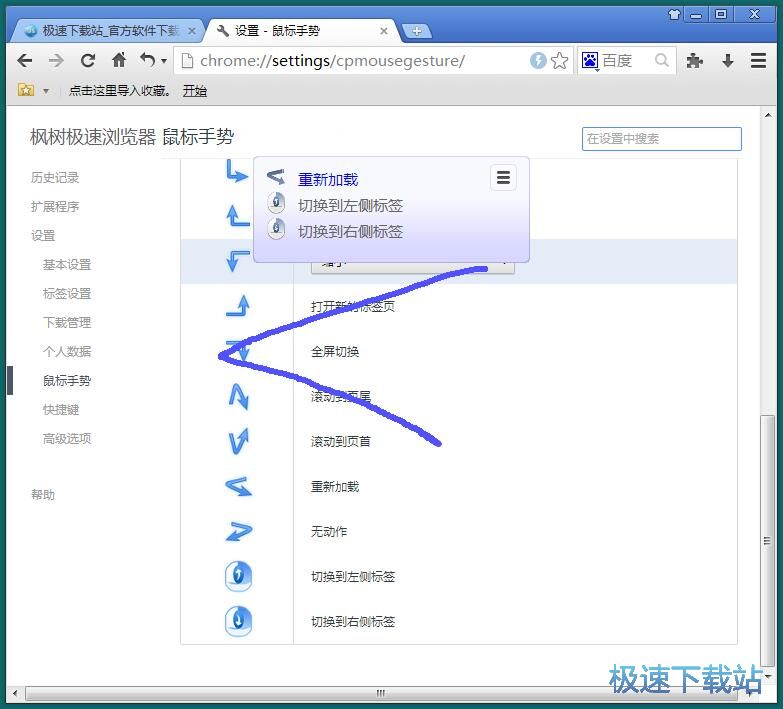Expand the favorites bar dropdown arrow
This screenshot has height=709, width=783.
tap(46, 91)
